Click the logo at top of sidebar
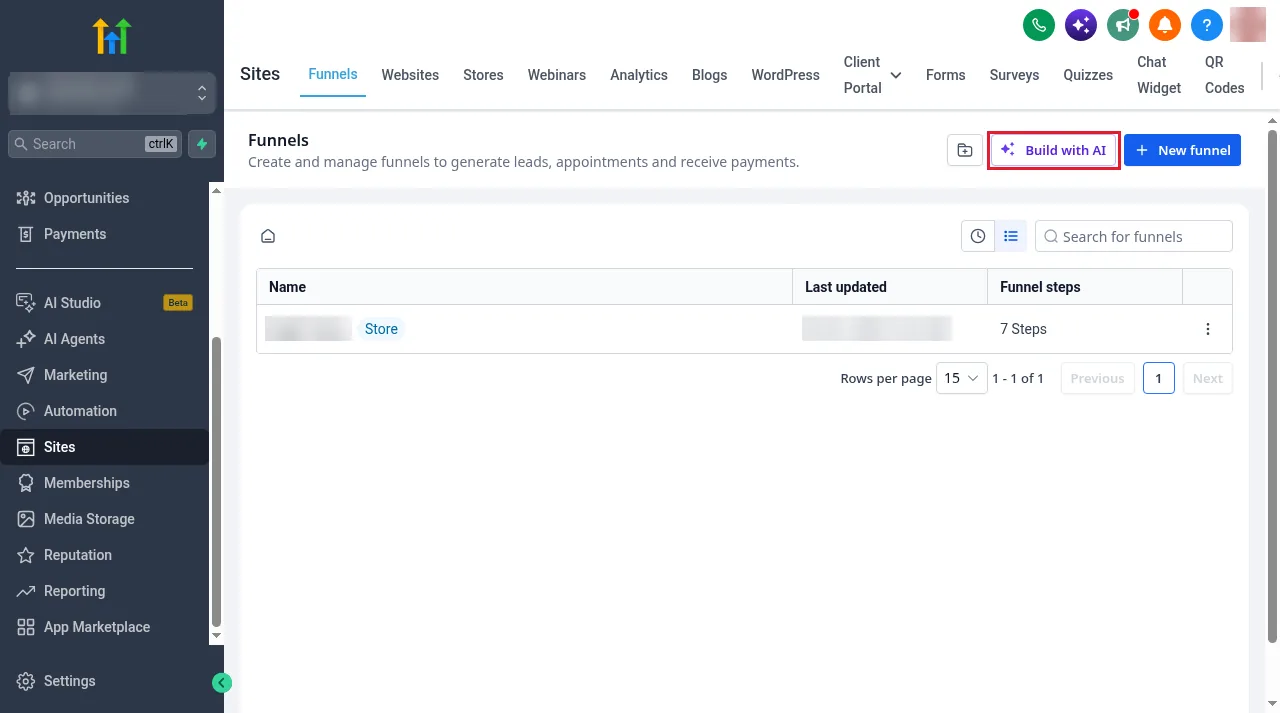The image size is (1280, 713). click(112, 36)
